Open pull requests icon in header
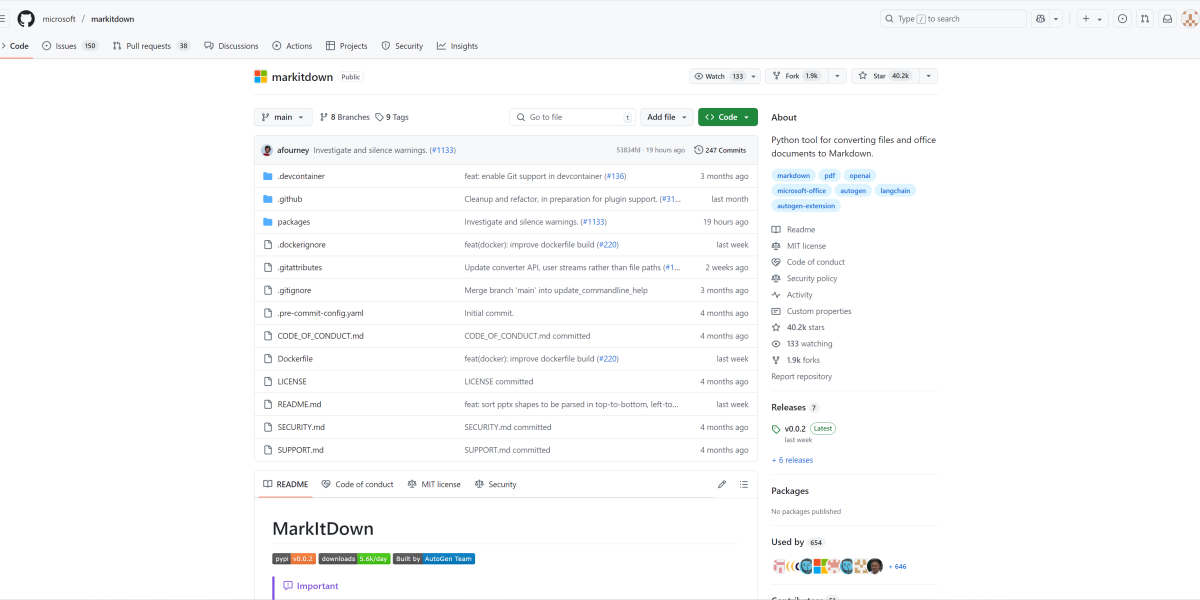1200x600 pixels. click(1145, 18)
